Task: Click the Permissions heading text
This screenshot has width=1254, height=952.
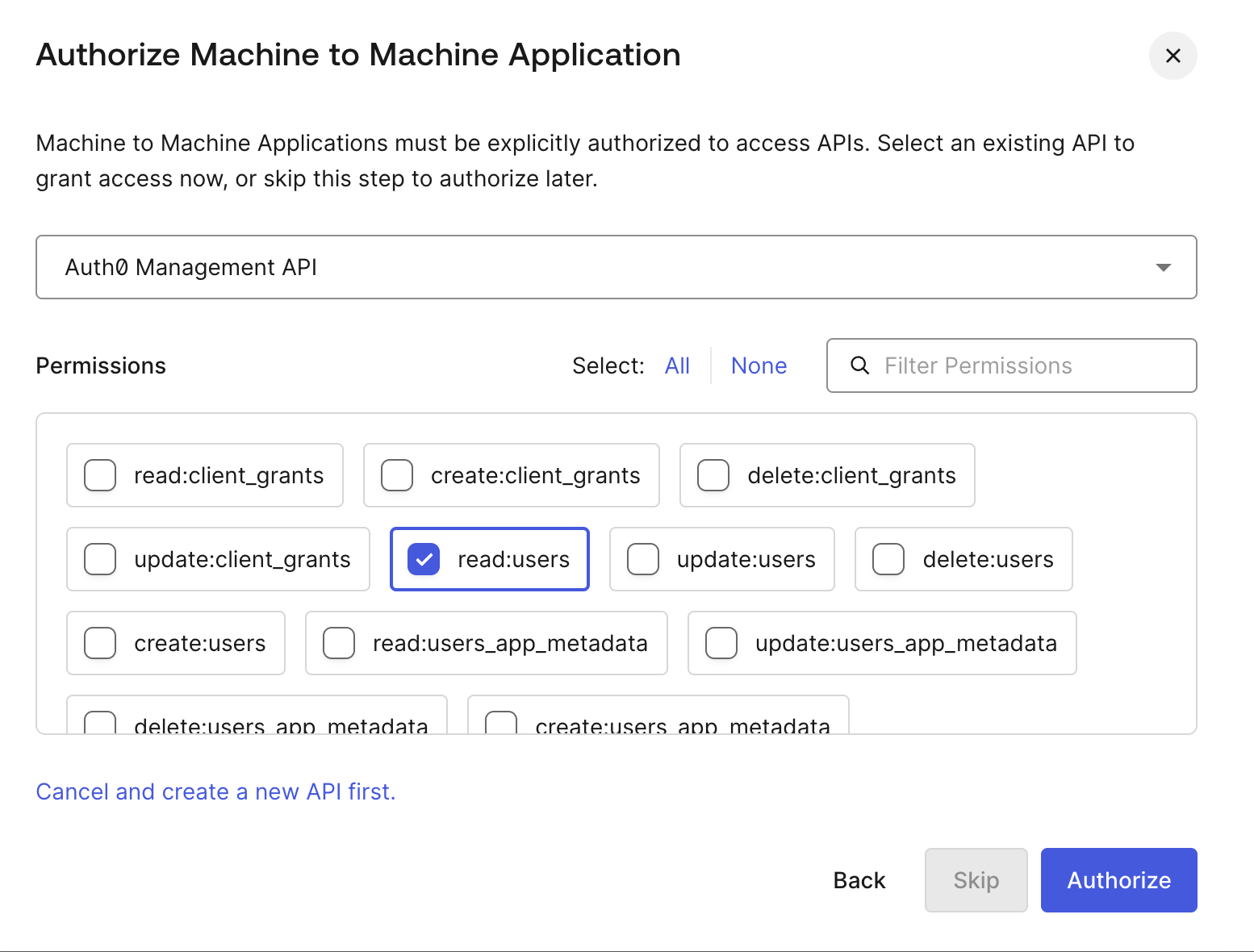Action: 101,365
